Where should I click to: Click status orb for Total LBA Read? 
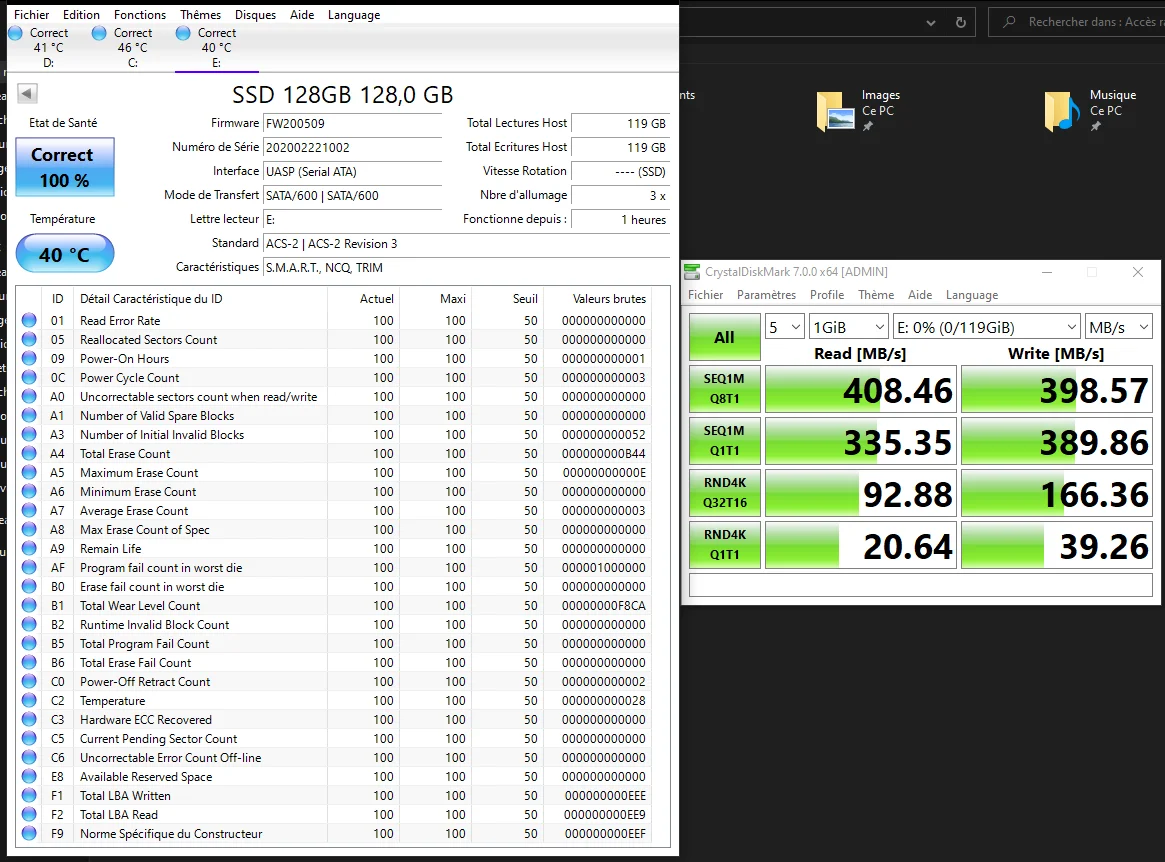pos(29,814)
